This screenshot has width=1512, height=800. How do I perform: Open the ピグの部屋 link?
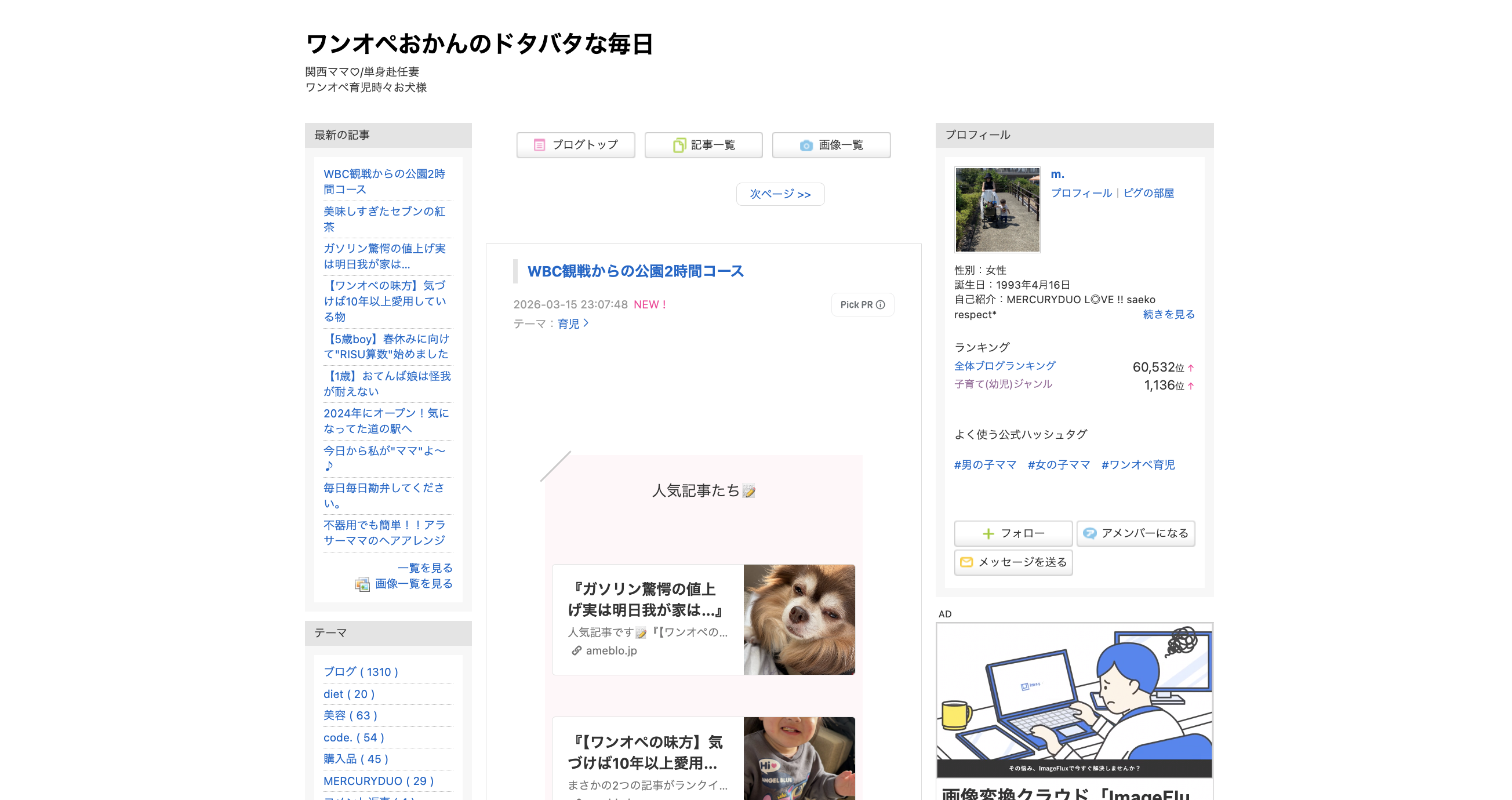1148,193
